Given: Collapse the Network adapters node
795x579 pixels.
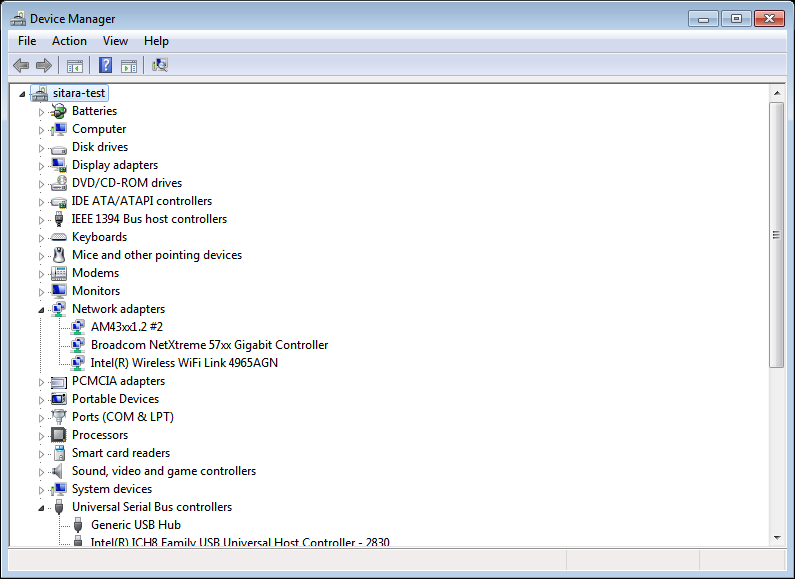Looking at the screenshot, I should tap(42, 310).
